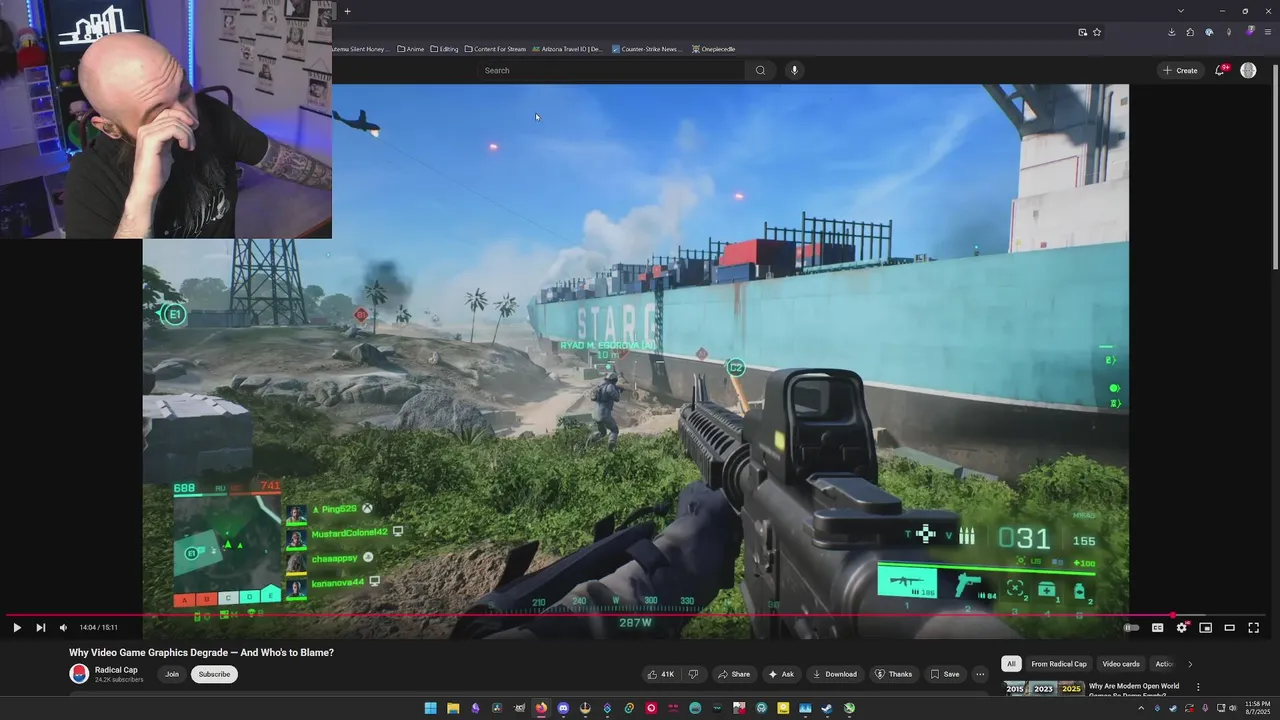Open the Anime bookmarks folder
Screen dimensions: 1280x720
coord(411,49)
